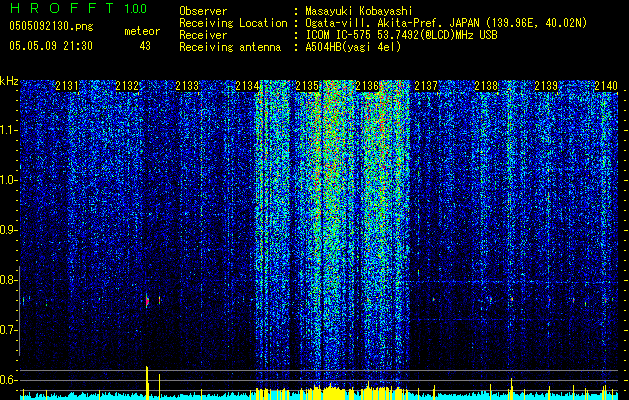629x400 pixels.
Task: Click the meteor count 43
Action: pyautogui.click(x=145, y=46)
